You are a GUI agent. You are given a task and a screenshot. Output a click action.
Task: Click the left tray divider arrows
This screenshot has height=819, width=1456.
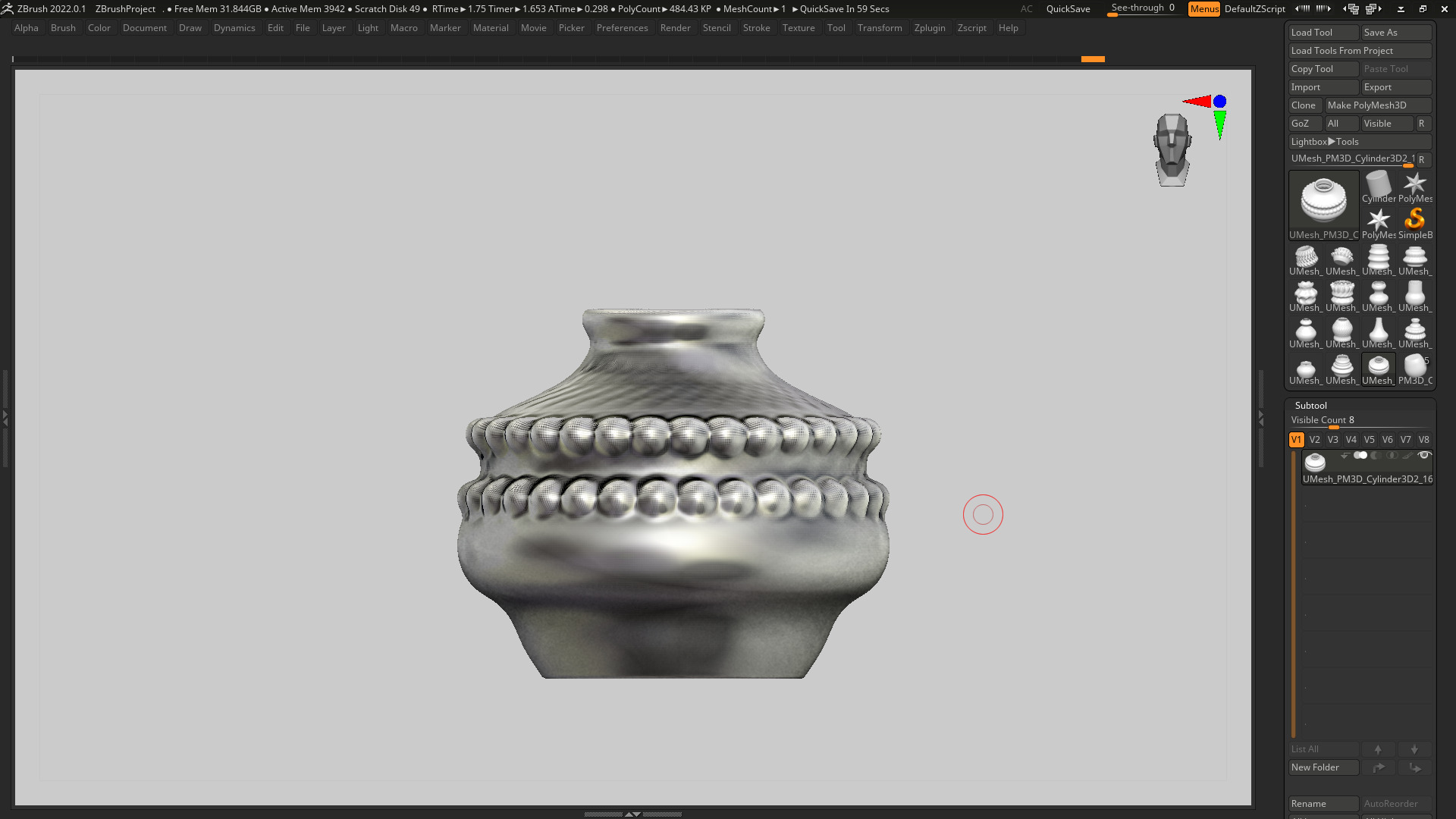(5, 417)
